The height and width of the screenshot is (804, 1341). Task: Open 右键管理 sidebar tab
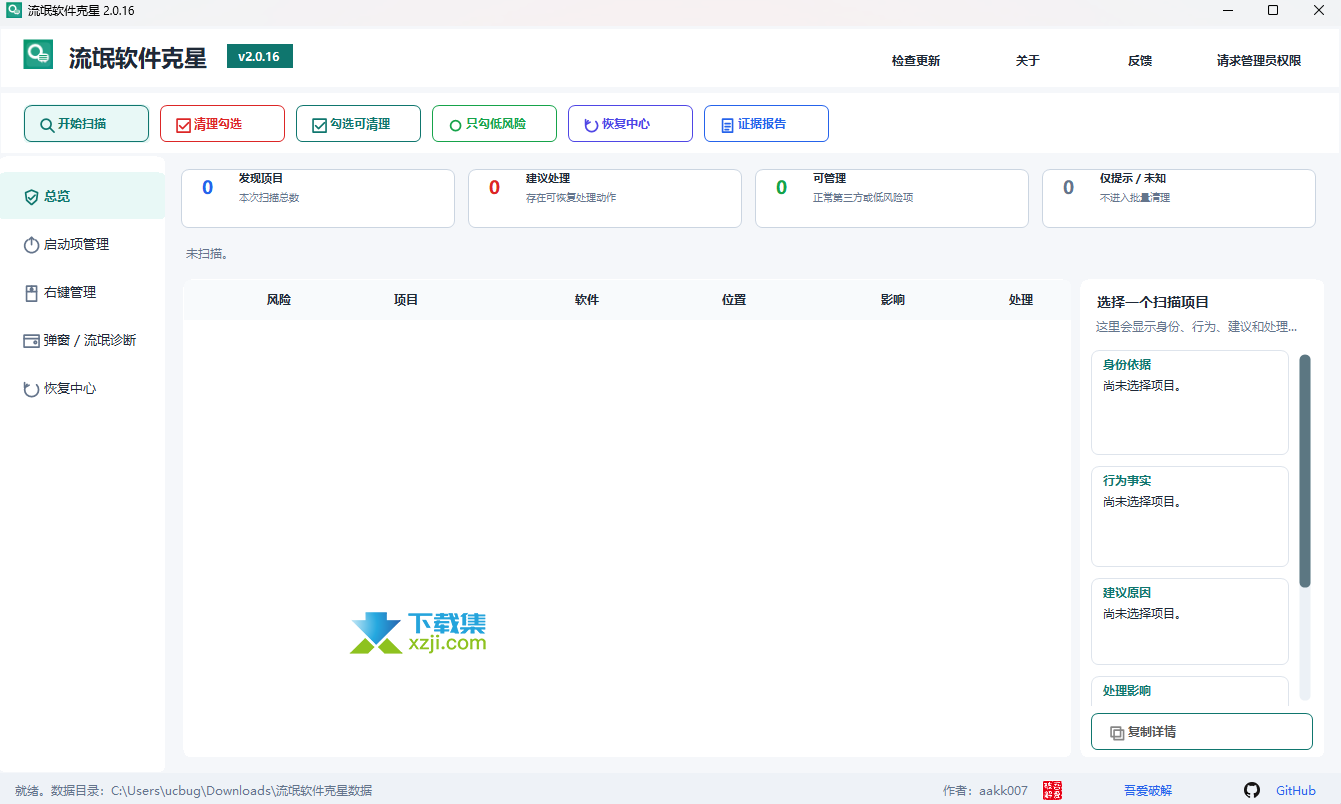(x=82, y=292)
